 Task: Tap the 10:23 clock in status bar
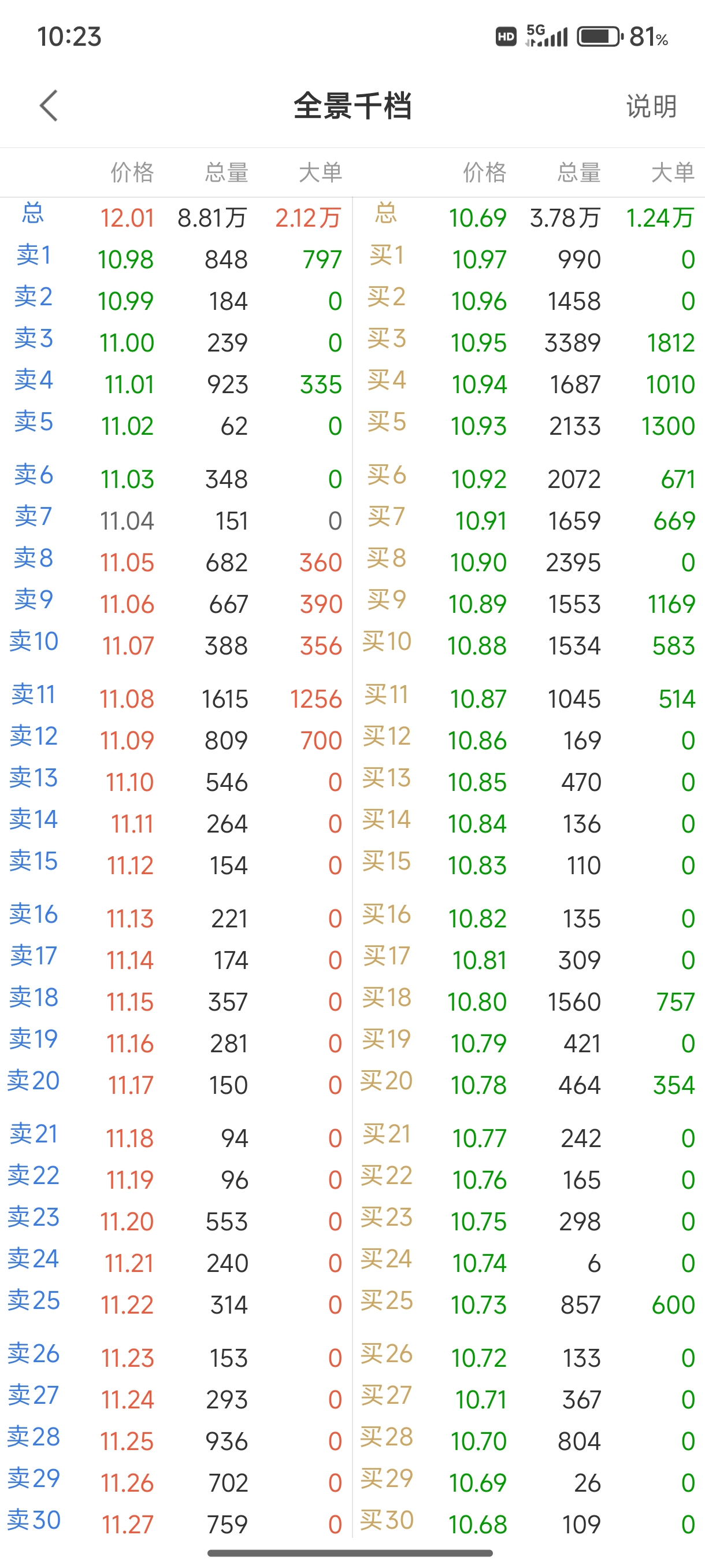[69, 37]
